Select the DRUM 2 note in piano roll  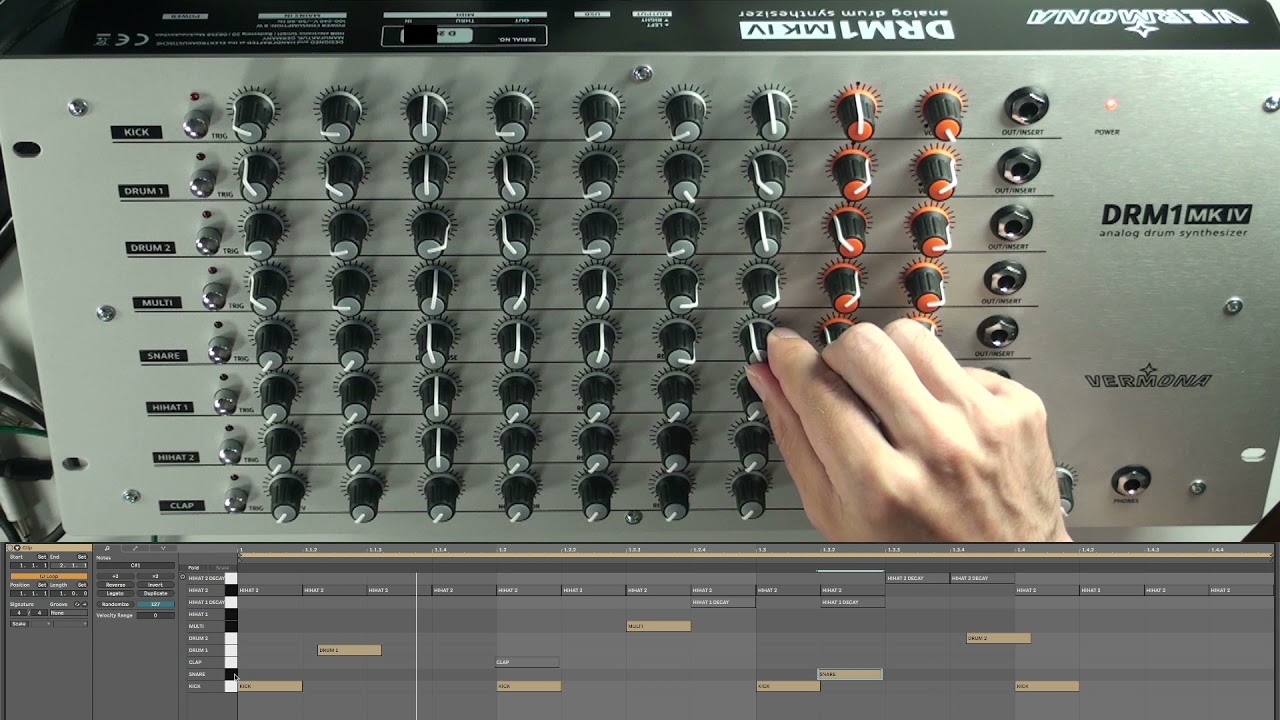tap(998, 638)
